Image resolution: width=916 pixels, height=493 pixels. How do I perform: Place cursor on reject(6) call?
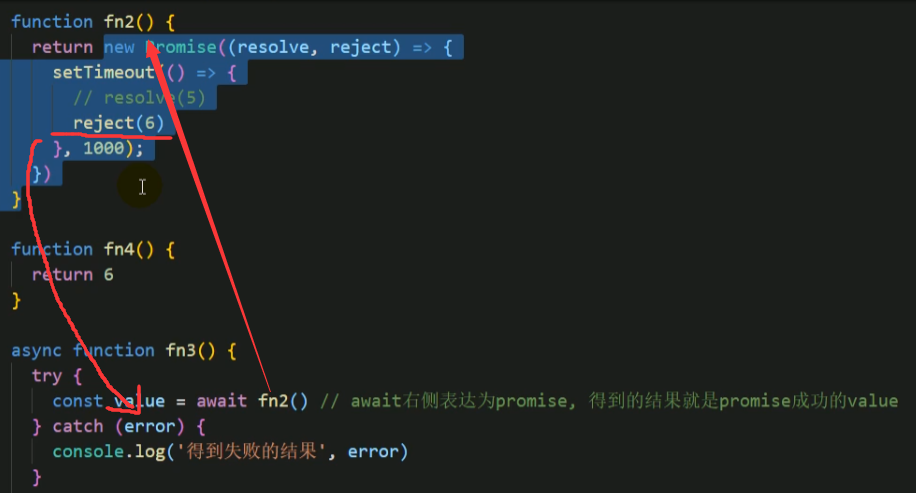[119, 123]
